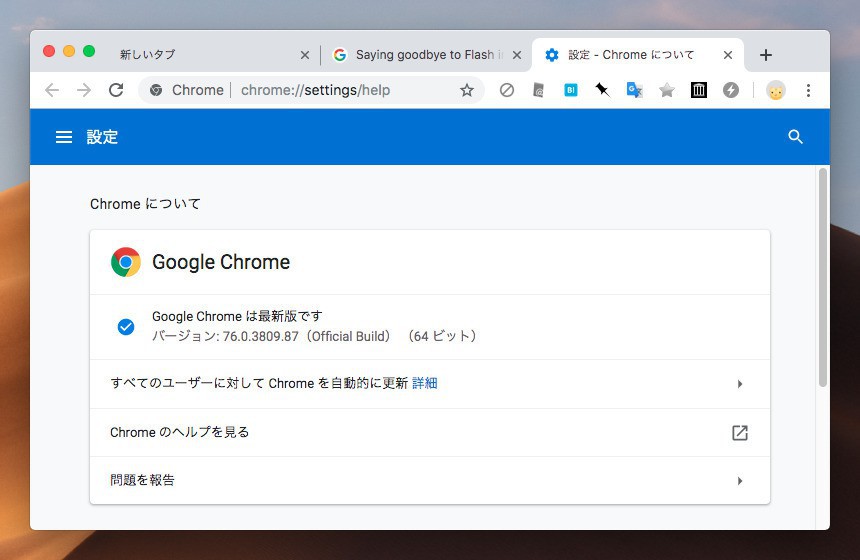This screenshot has width=860, height=560.
Task: Go back with the browser back arrow
Action: (x=52, y=90)
